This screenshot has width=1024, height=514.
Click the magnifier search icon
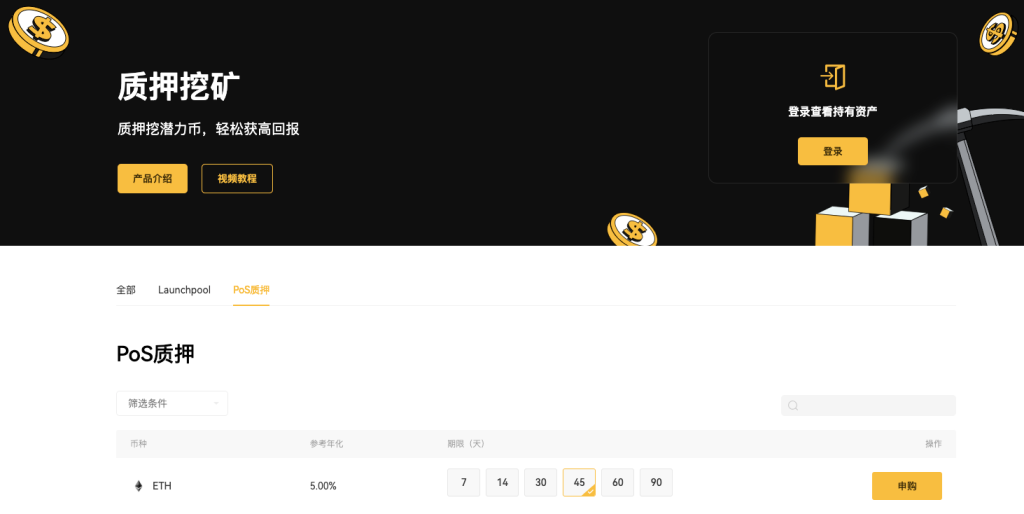(793, 406)
